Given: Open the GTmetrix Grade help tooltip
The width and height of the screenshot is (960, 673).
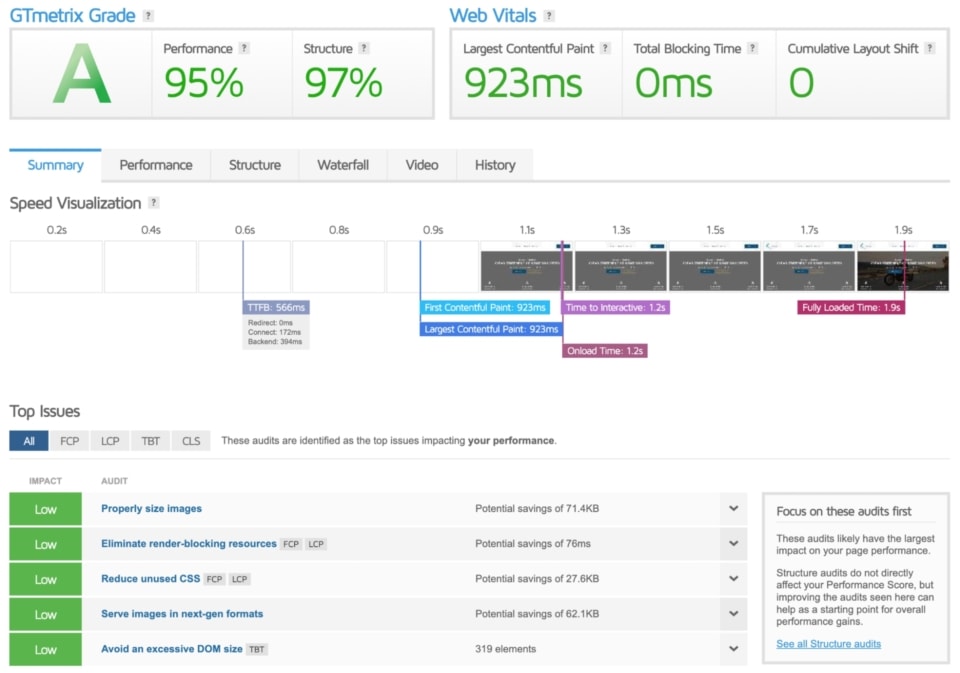Looking at the screenshot, I should [146, 15].
